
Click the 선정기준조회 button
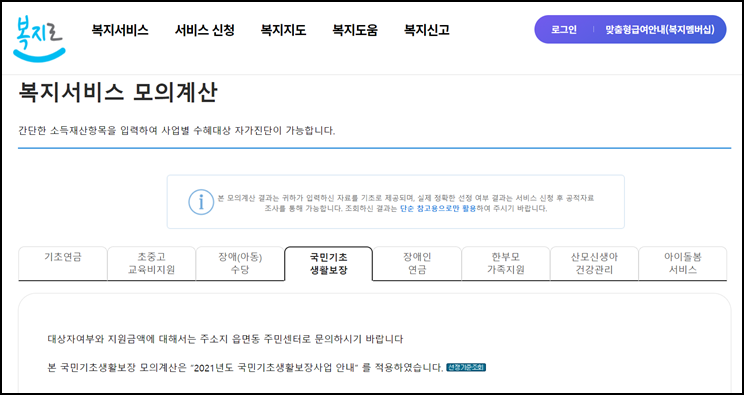pos(466,367)
